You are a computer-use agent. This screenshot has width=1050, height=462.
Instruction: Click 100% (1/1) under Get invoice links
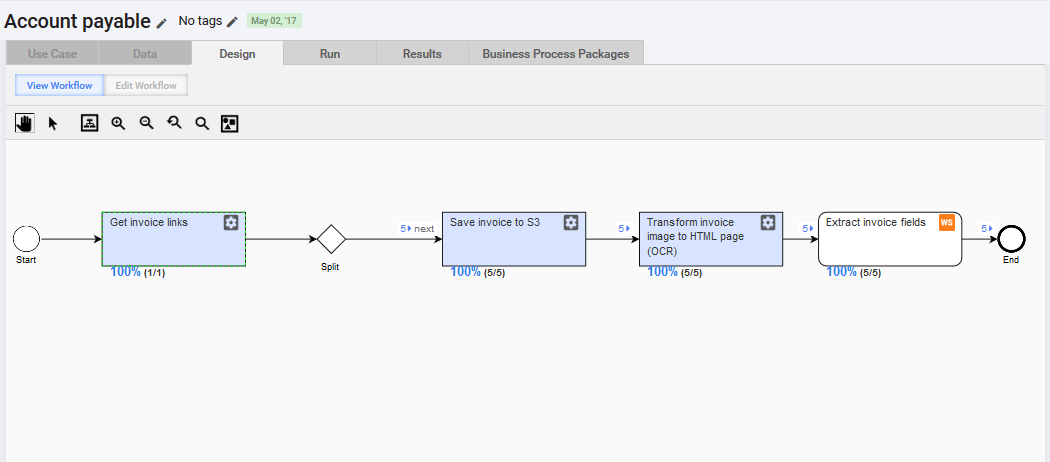pos(137,273)
